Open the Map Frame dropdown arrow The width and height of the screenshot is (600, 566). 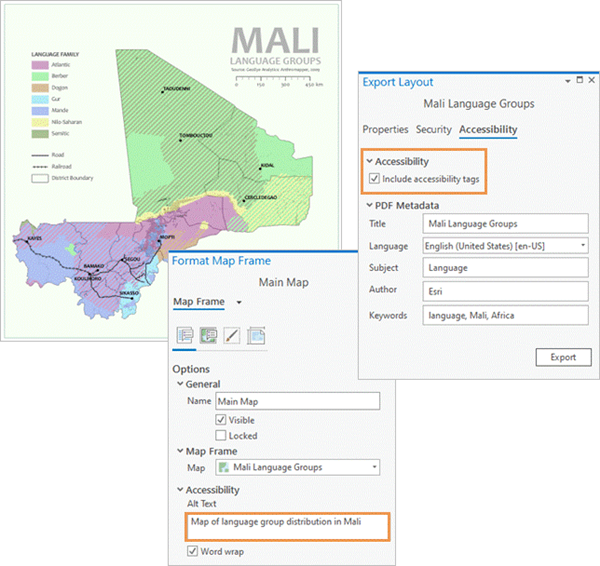pos(239,302)
